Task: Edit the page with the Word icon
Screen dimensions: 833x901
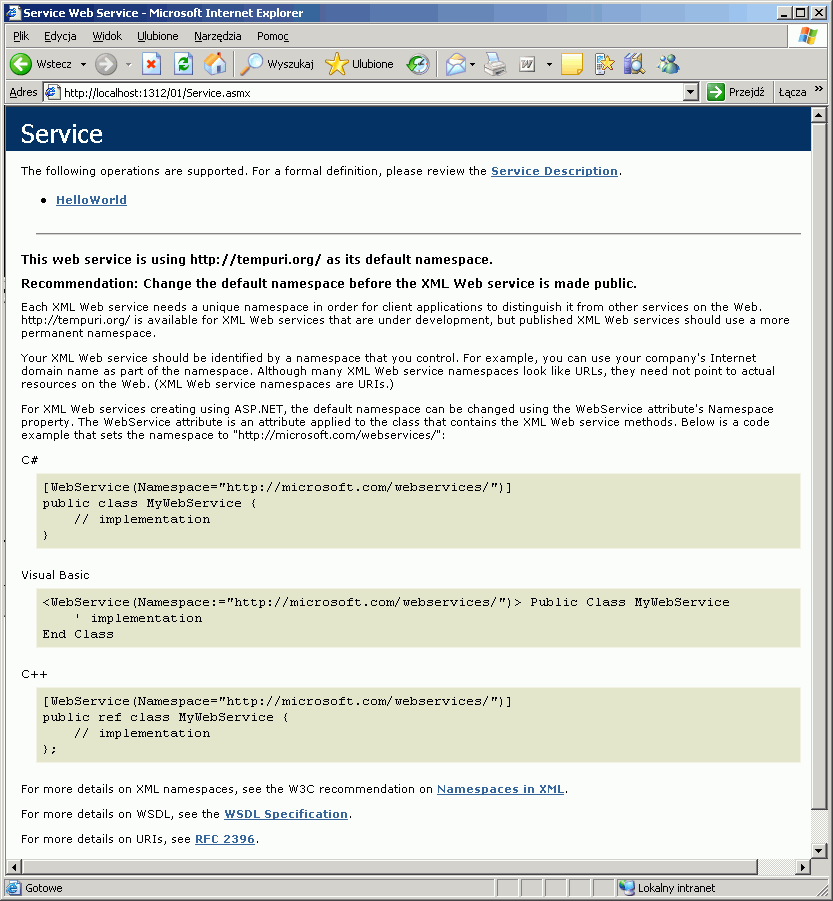Action: tap(527, 64)
